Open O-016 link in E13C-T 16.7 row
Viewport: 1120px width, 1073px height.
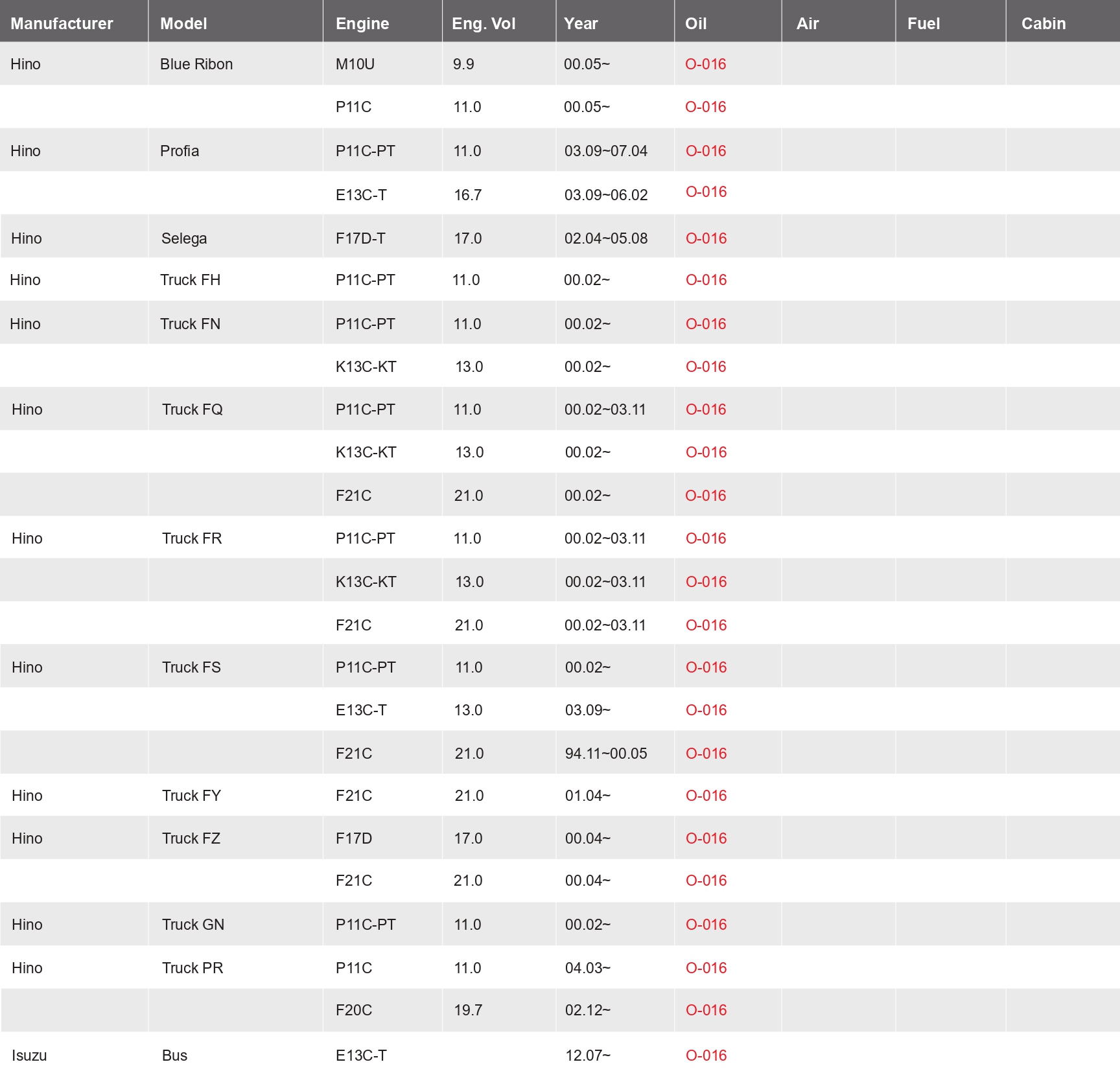[706, 192]
